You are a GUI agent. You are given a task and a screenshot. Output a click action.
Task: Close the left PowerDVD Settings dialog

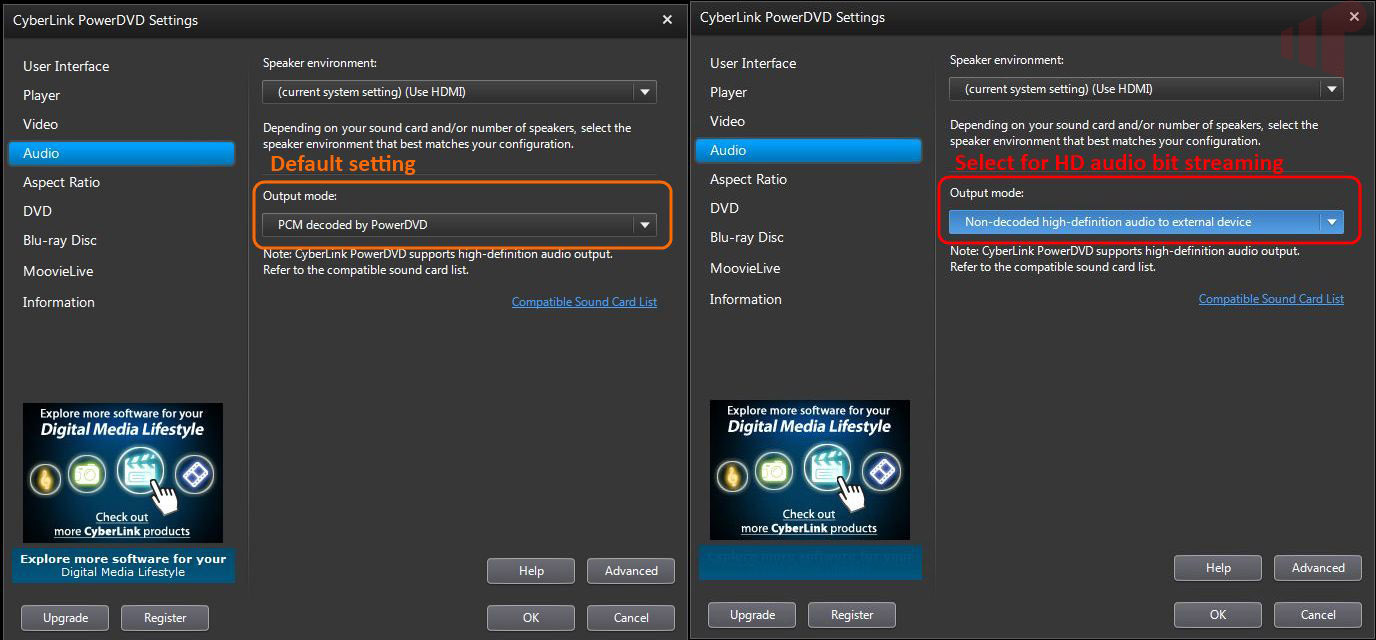coord(667,19)
